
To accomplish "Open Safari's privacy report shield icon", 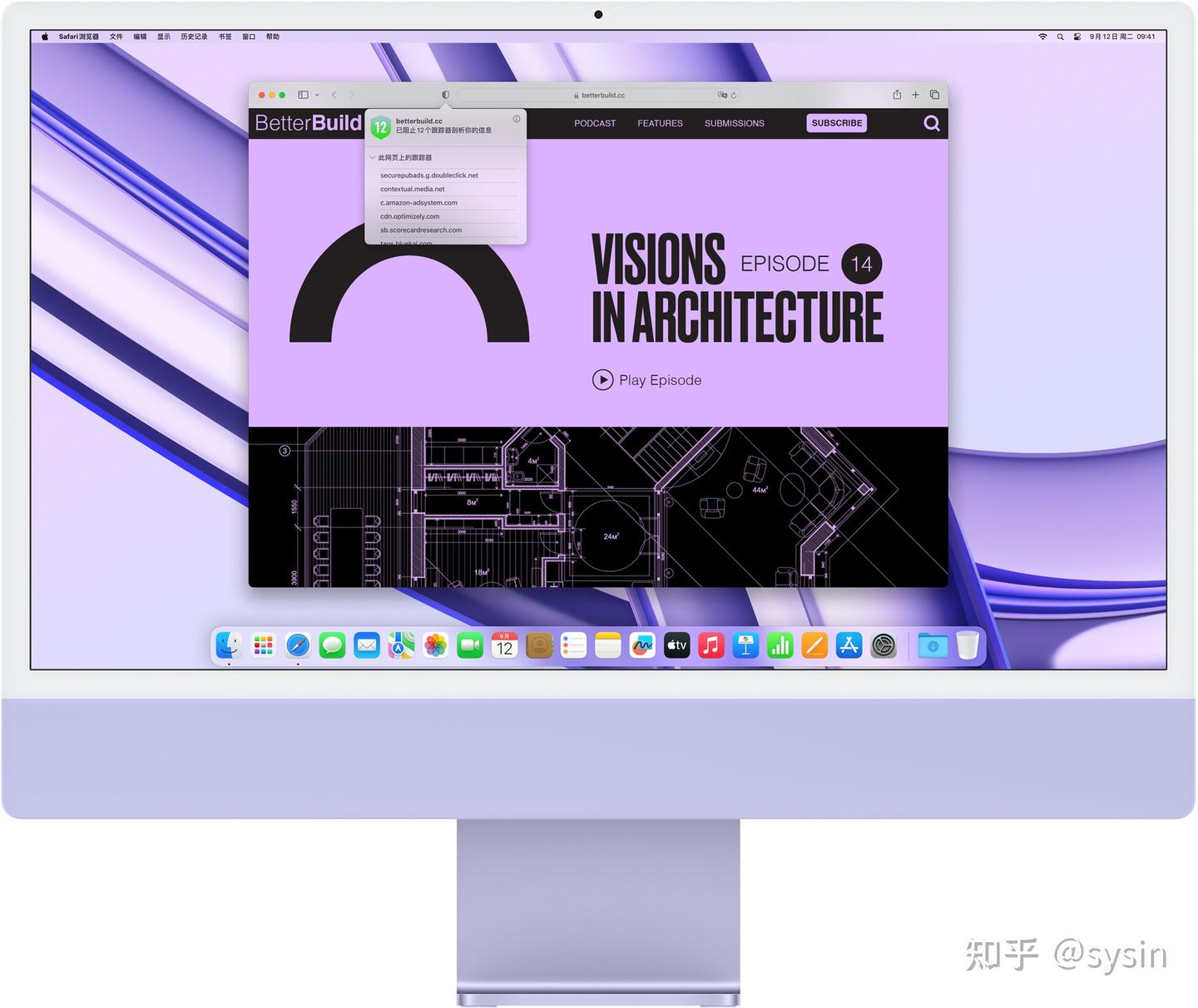I will pos(446,95).
